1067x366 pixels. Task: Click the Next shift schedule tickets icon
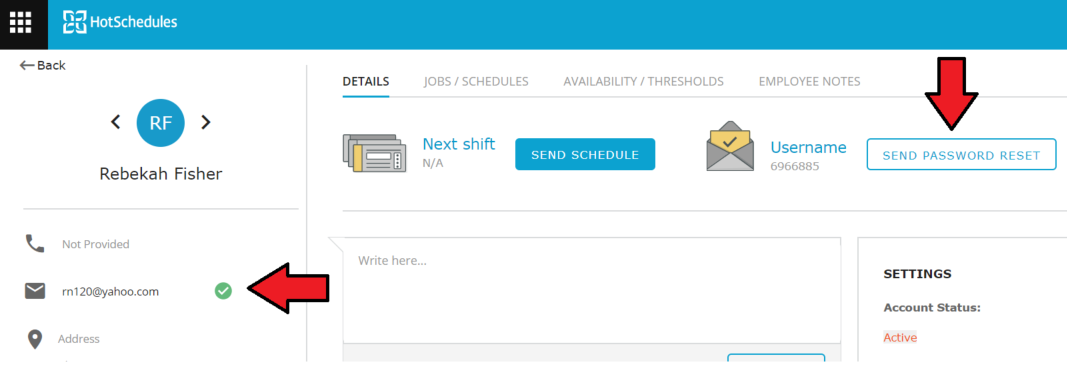pyautogui.click(x=374, y=153)
